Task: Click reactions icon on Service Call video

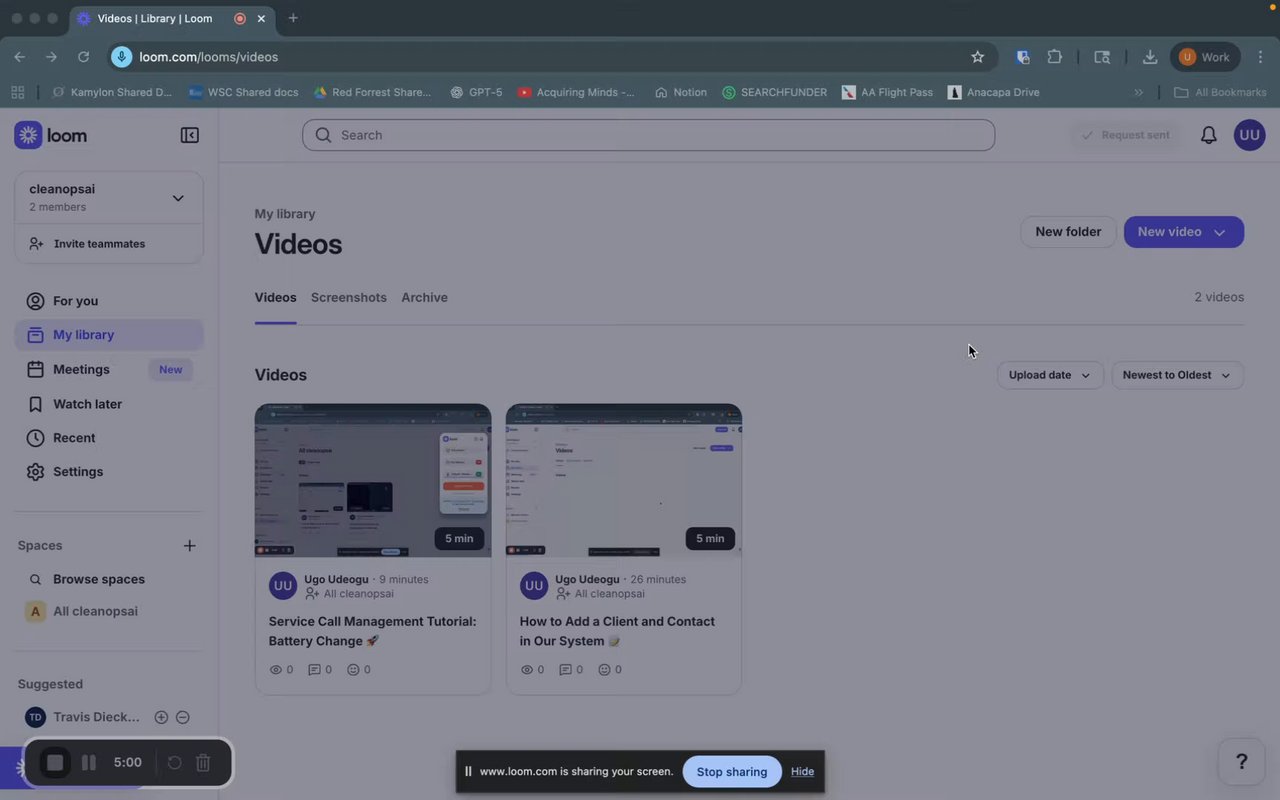Action: click(x=353, y=670)
